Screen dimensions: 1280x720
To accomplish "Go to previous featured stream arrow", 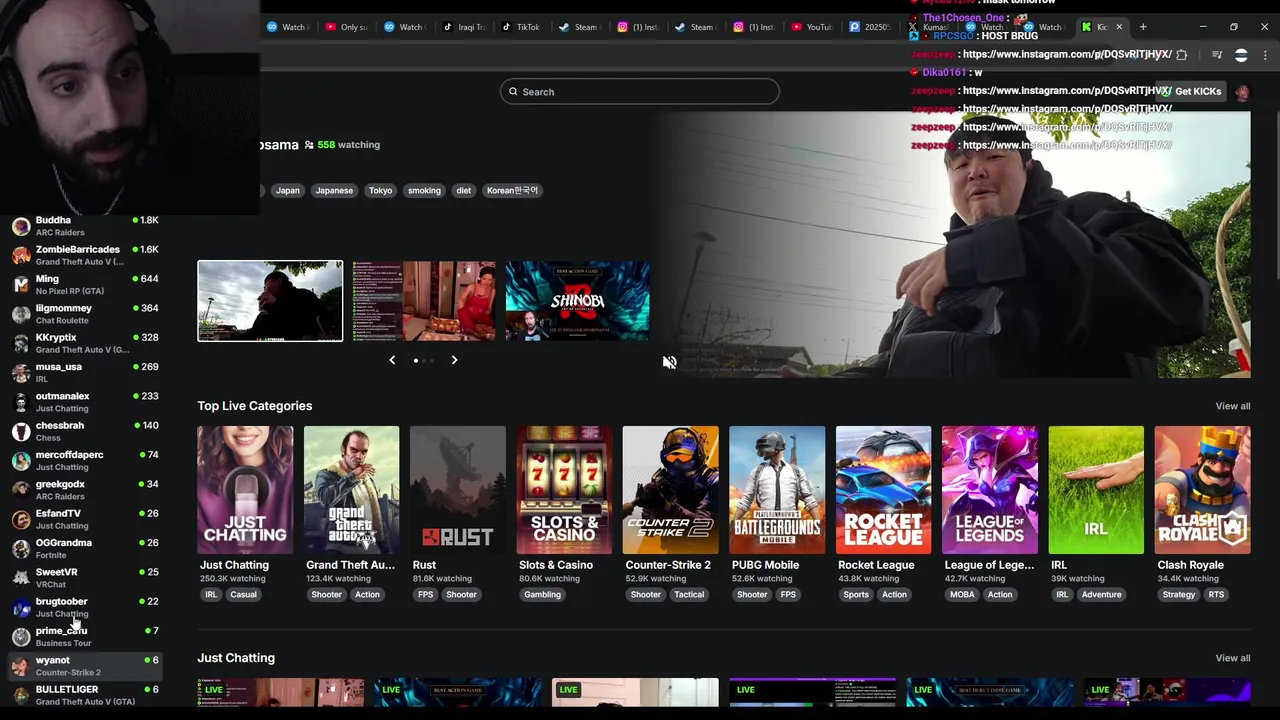I will point(392,360).
